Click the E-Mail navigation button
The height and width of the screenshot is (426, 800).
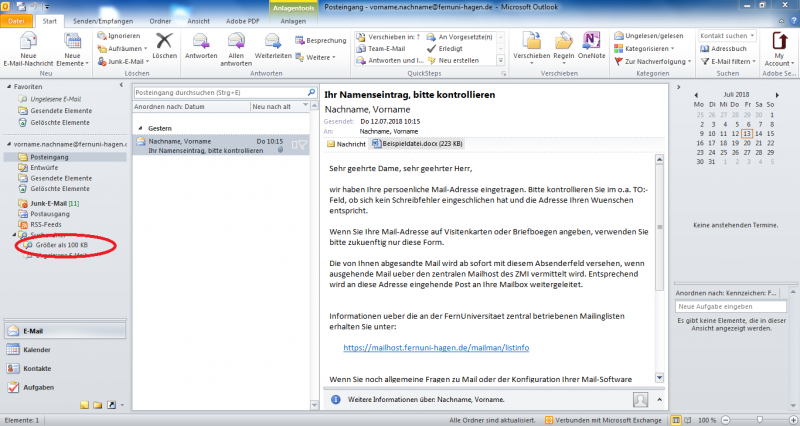65,331
